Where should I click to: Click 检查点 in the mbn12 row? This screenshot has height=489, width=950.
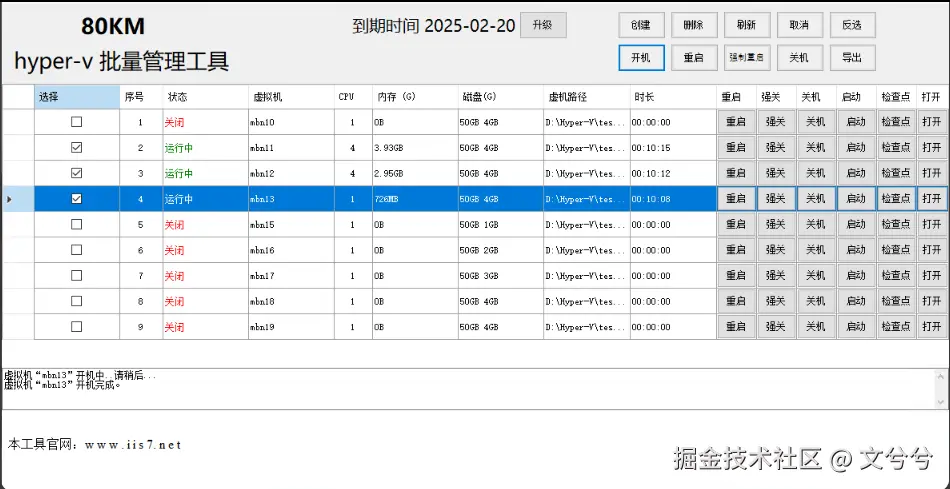click(x=896, y=173)
